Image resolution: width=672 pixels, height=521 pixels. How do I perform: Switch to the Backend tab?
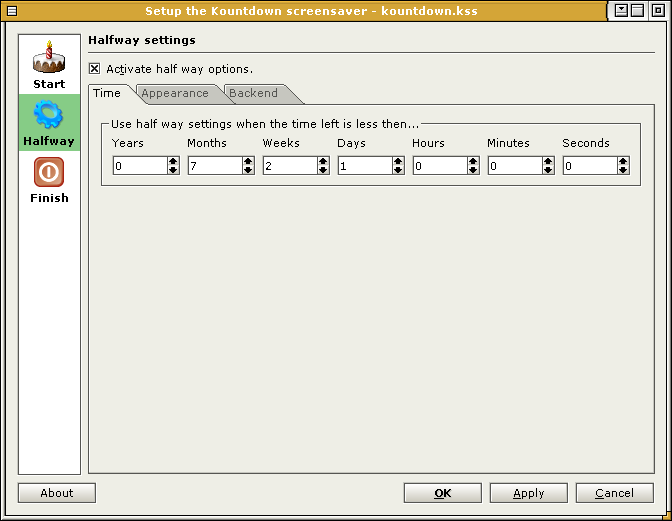tap(253, 93)
